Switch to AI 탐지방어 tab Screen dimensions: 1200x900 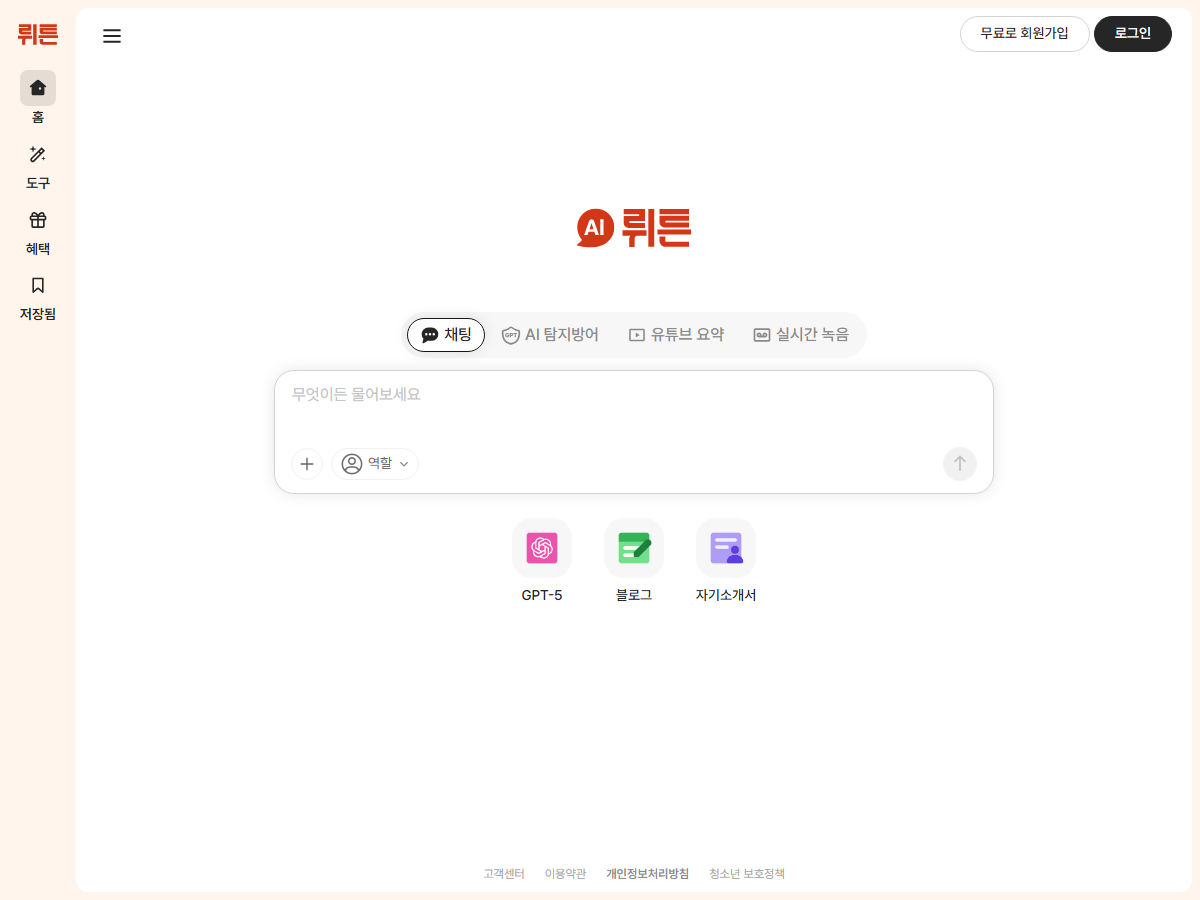point(550,335)
